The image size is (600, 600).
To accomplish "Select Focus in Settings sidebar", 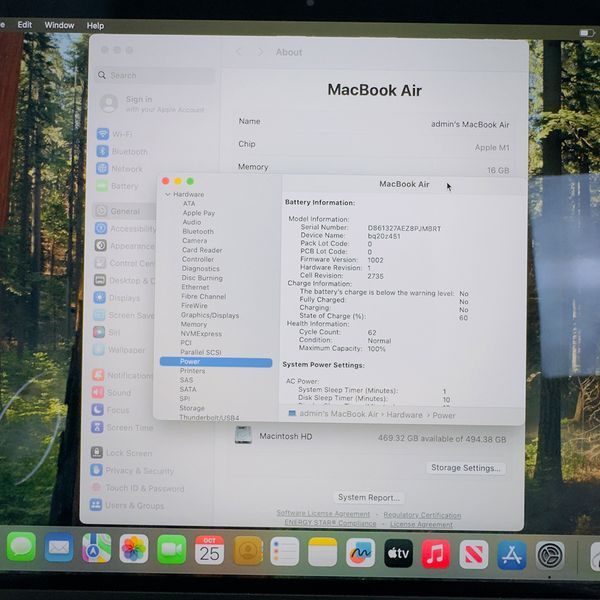I will [x=111, y=410].
